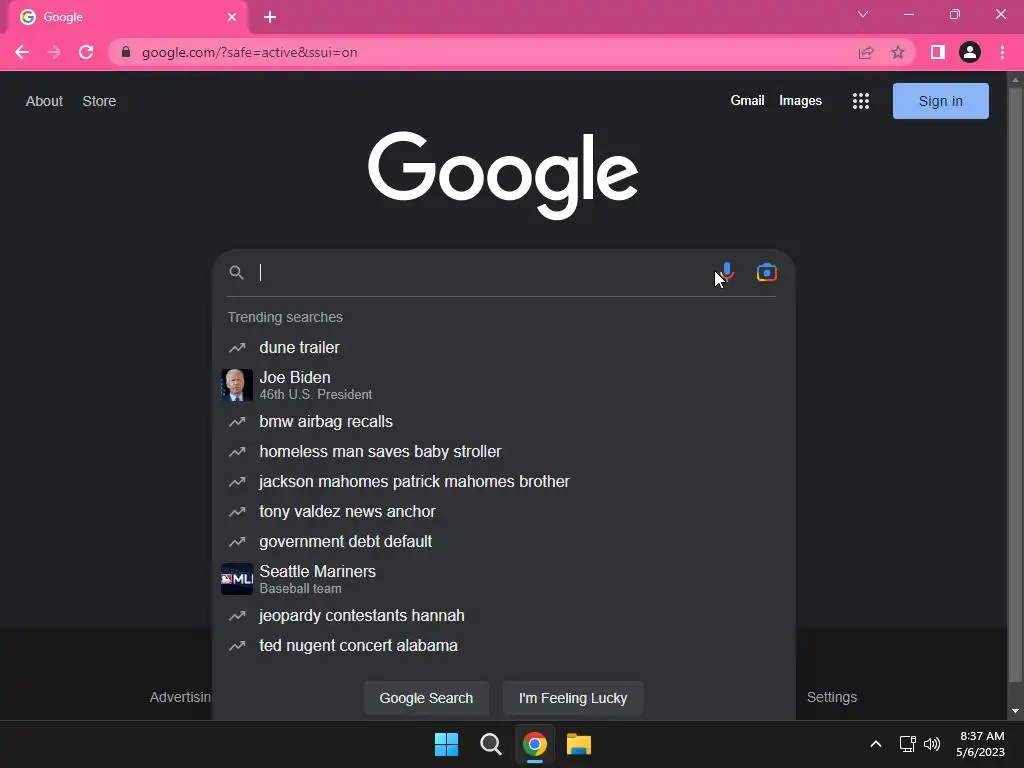
Task: Open File Explorer from the taskbar
Action: coord(579,744)
